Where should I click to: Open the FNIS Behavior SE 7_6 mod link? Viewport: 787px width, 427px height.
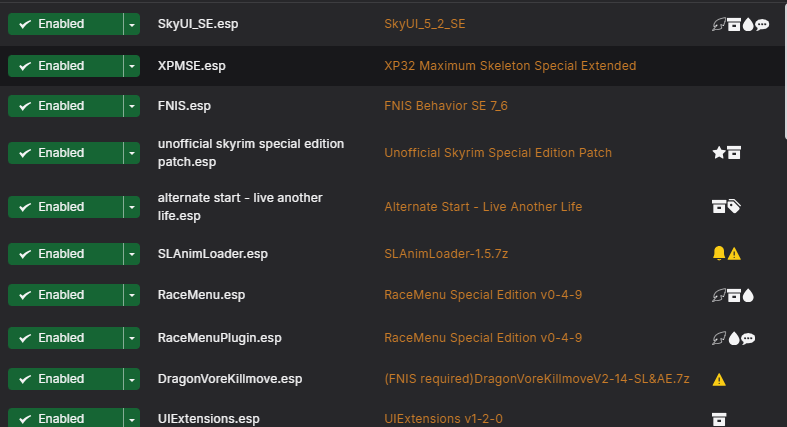click(446, 106)
